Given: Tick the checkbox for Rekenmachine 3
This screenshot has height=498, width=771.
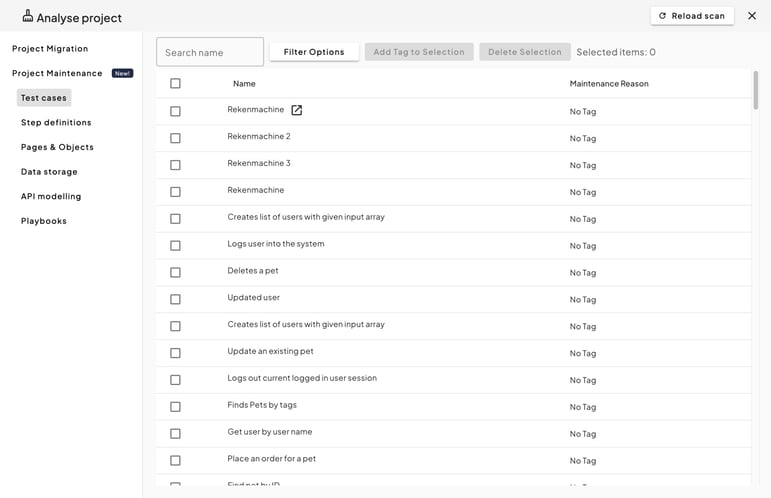Looking at the screenshot, I should point(175,165).
